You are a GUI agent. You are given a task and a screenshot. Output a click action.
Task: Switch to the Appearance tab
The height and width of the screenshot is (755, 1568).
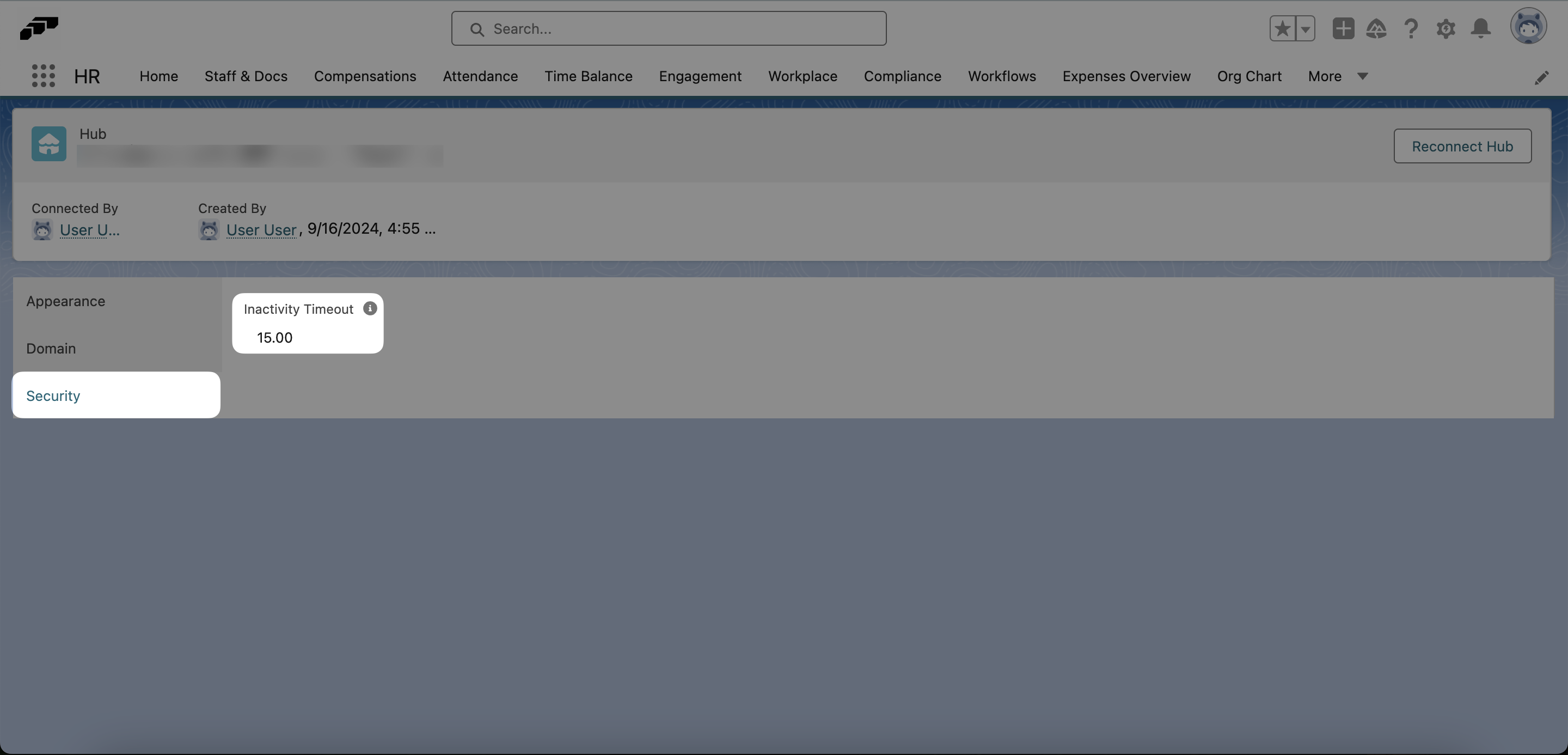click(x=66, y=301)
